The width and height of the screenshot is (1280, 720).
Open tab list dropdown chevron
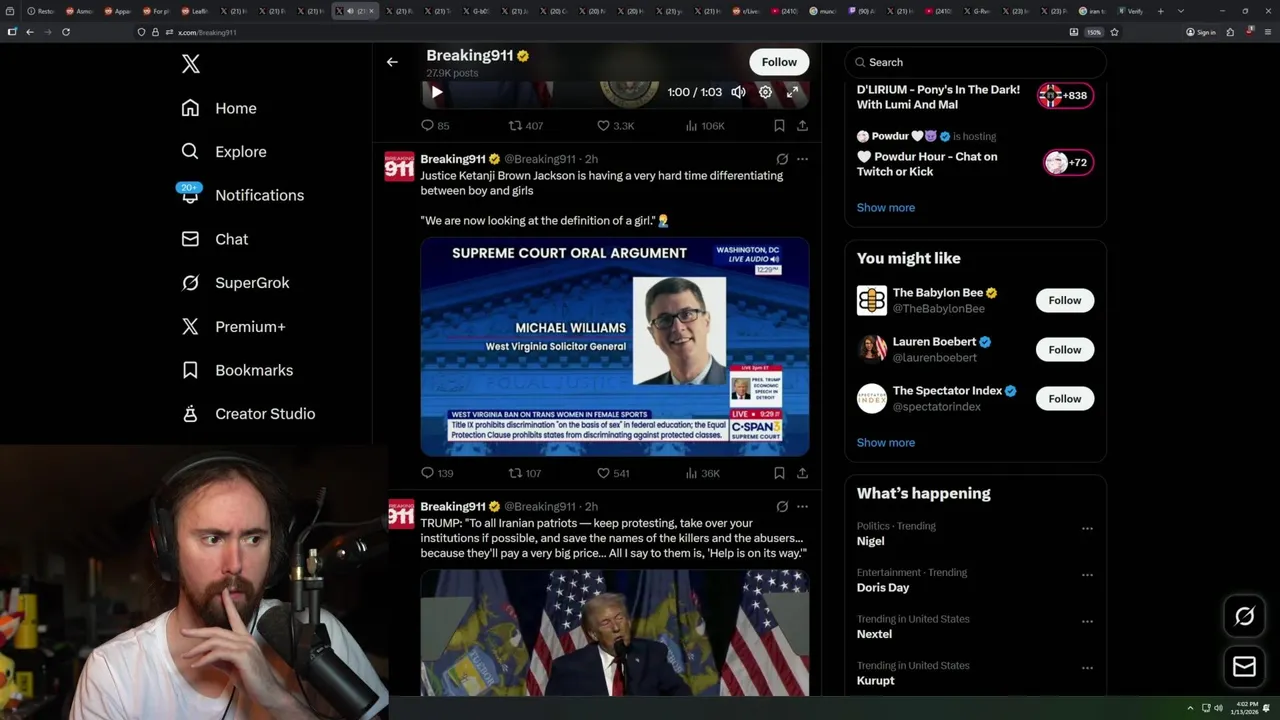point(1181,11)
